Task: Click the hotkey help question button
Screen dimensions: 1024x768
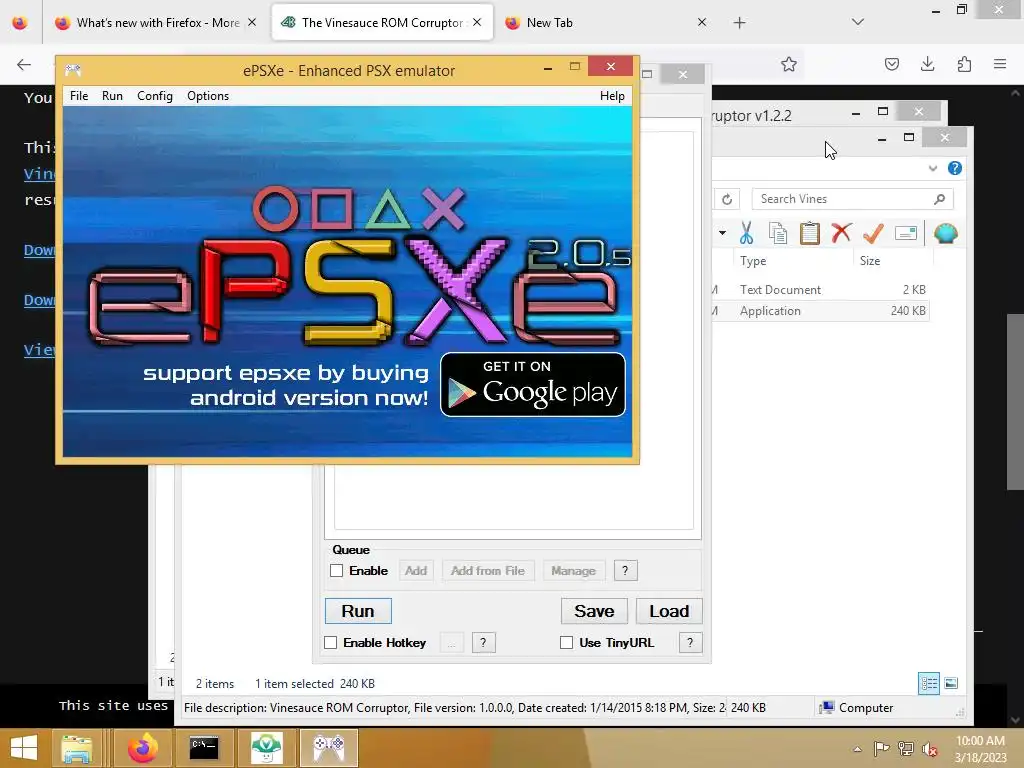Action: pyautogui.click(x=483, y=643)
